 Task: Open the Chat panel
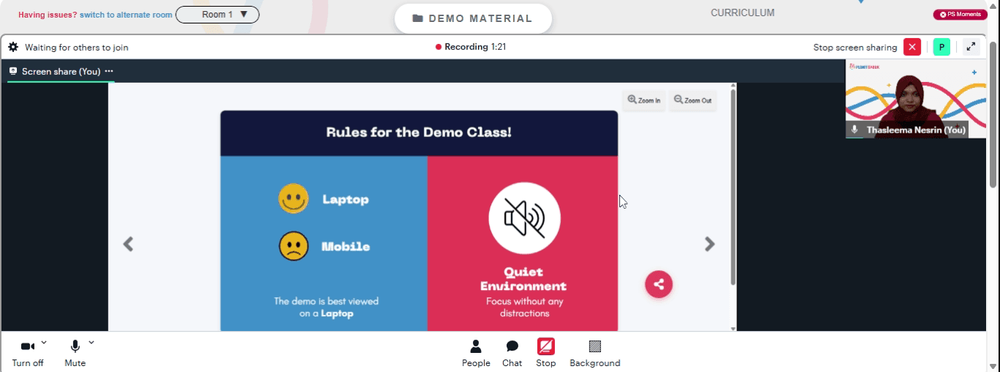tap(512, 353)
